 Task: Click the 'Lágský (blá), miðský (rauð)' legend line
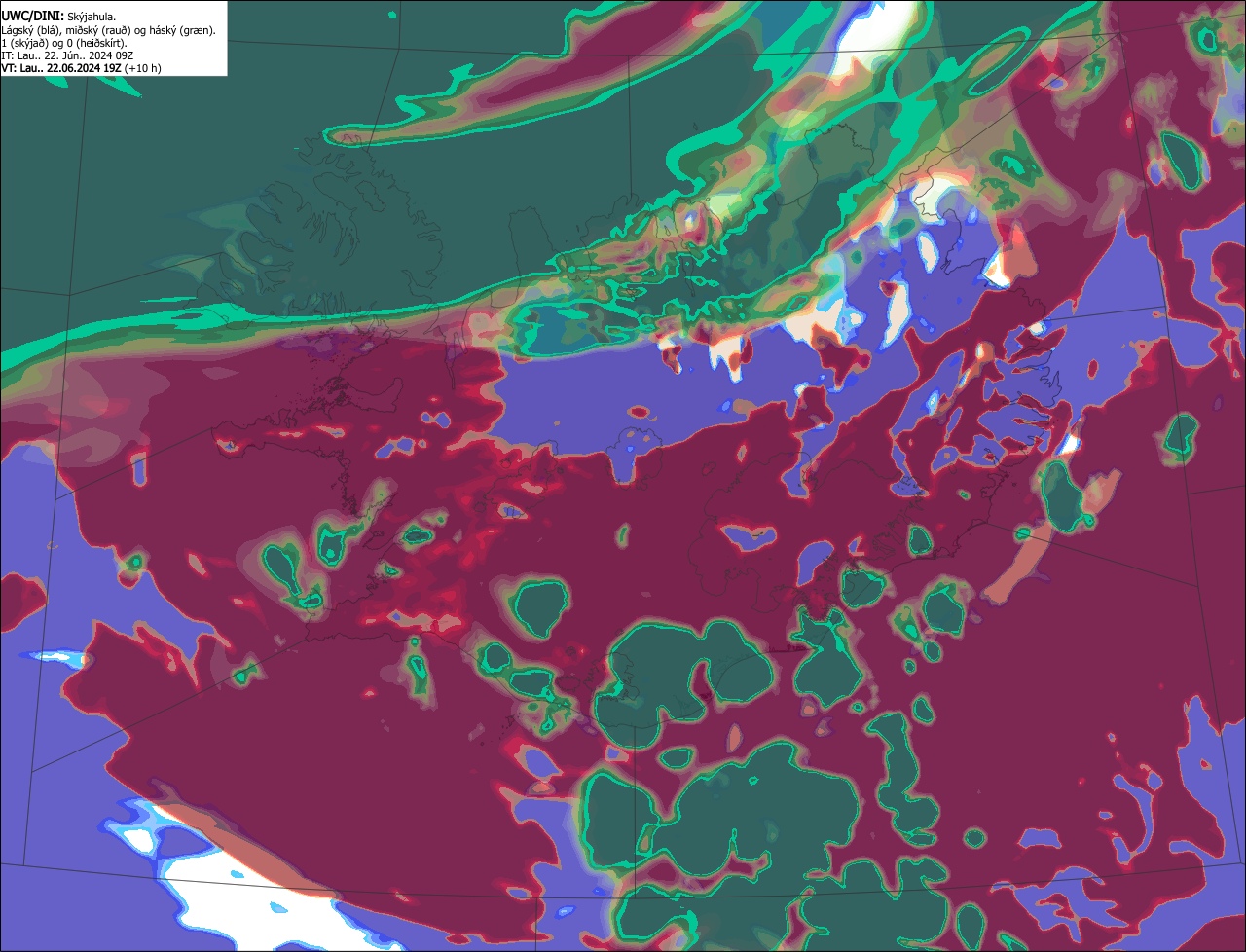pos(108,30)
